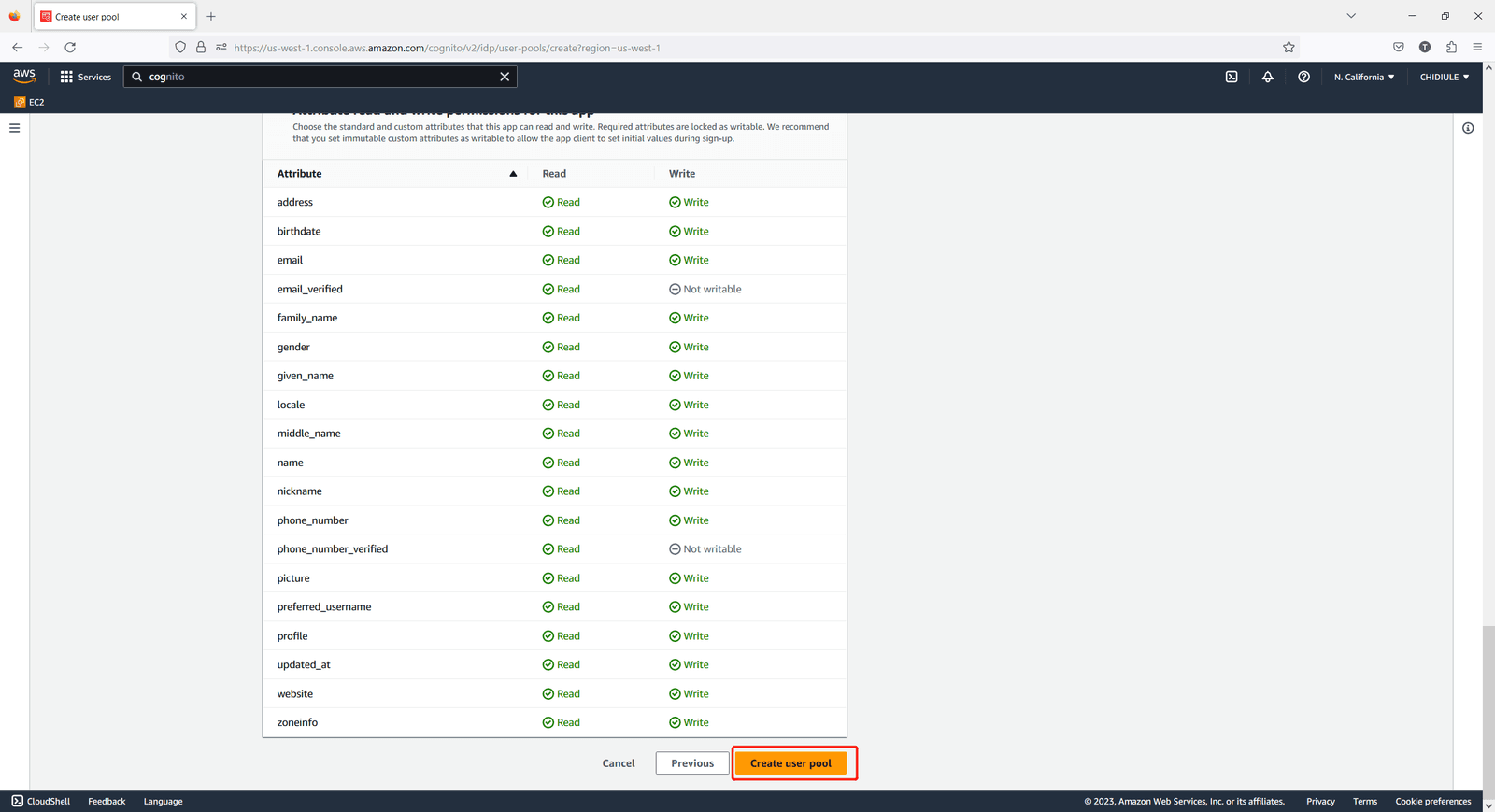
Task: Open N. California region dropdown
Action: click(1364, 77)
